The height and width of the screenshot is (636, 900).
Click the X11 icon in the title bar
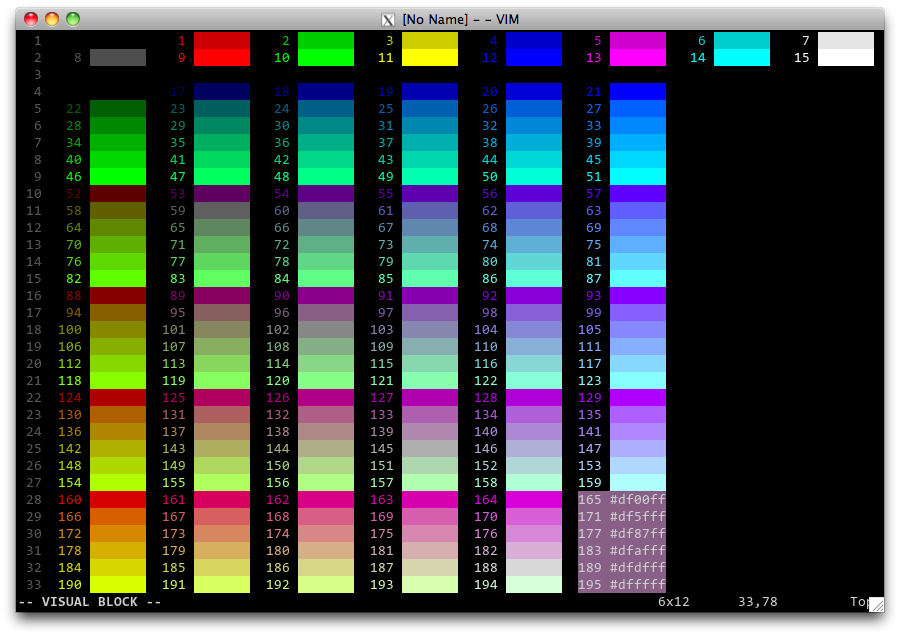coord(388,19)
